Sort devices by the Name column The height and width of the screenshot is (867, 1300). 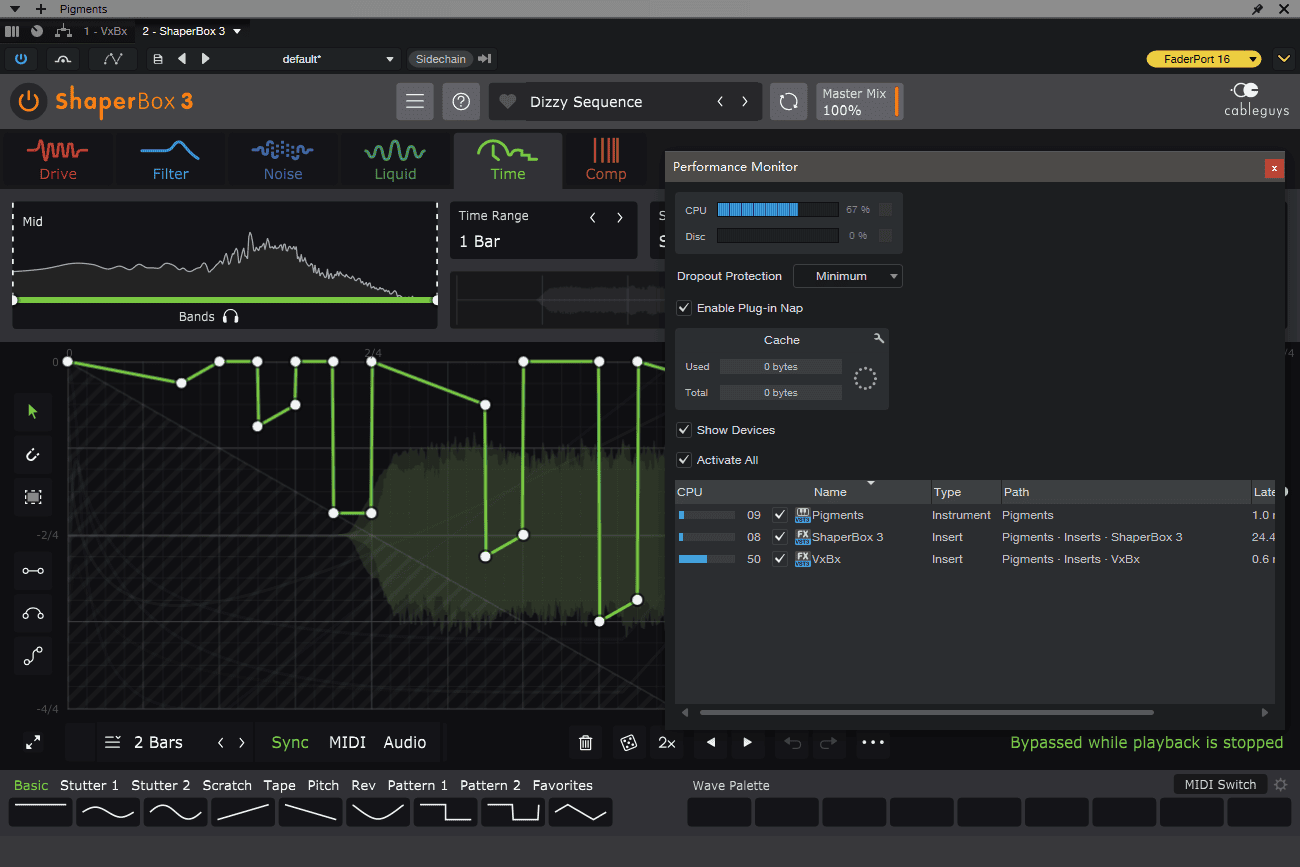(830, 492)
